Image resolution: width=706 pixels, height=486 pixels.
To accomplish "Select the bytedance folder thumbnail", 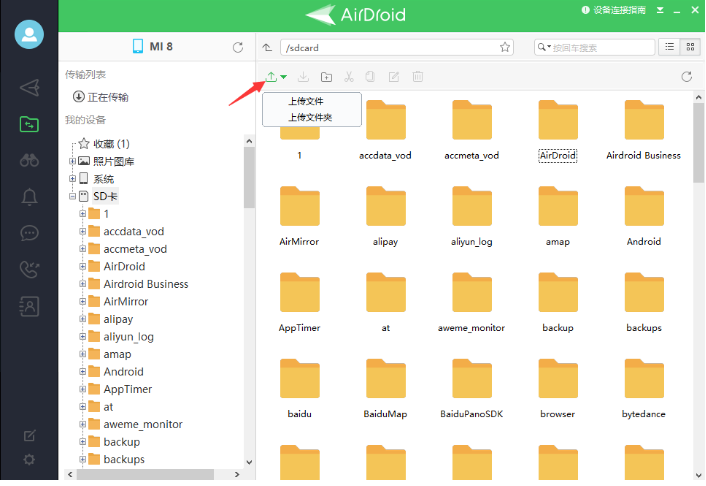I will click(x=644, y=389).
